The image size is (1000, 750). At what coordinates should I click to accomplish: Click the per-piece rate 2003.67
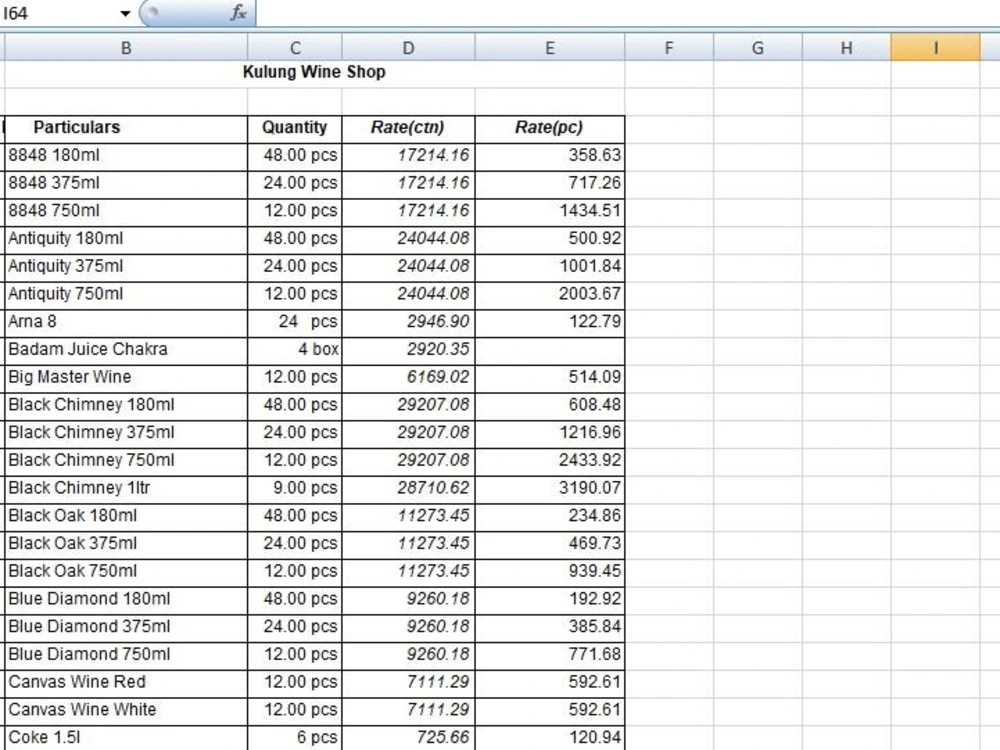tap(550, 295)
